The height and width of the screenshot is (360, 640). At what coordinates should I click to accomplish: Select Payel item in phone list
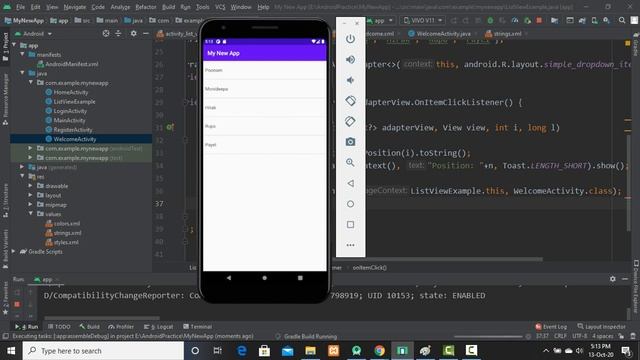pos(264,145)
